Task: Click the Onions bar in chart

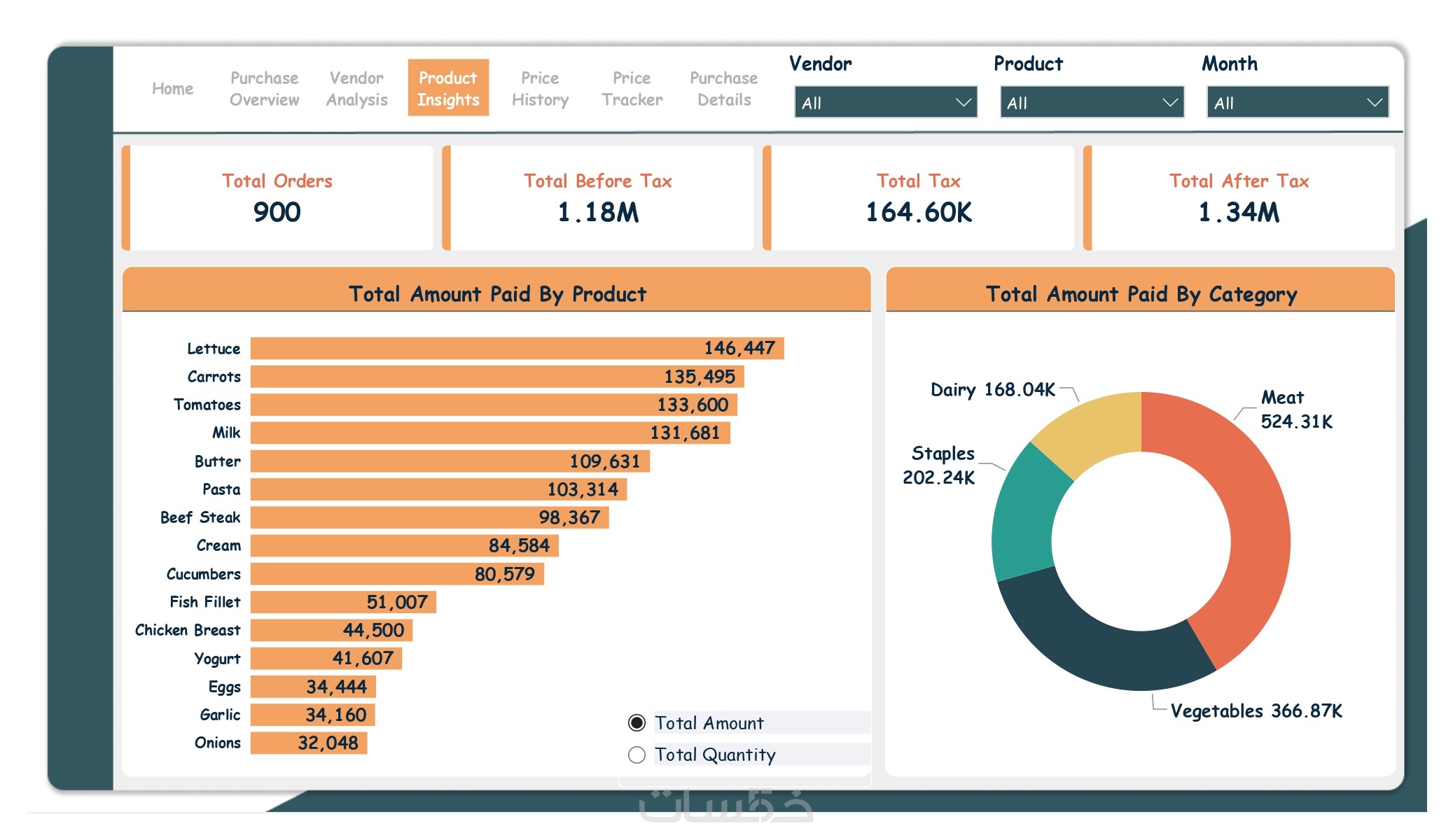Action: (308, 743)
